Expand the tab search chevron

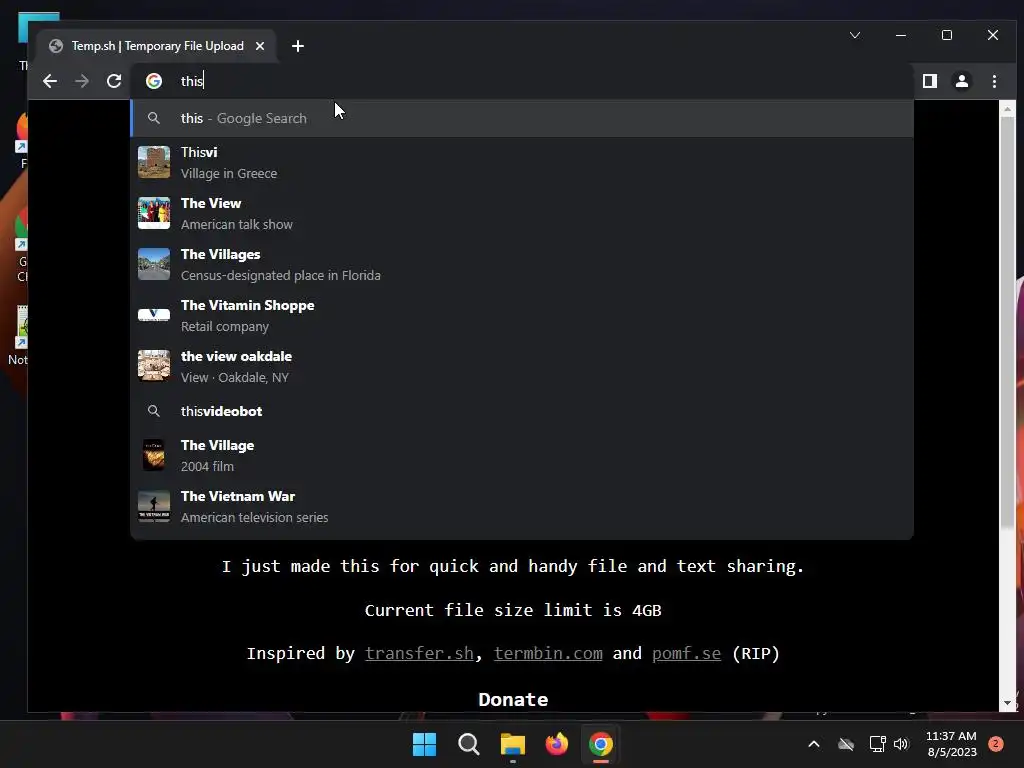(x=855, y=35)
